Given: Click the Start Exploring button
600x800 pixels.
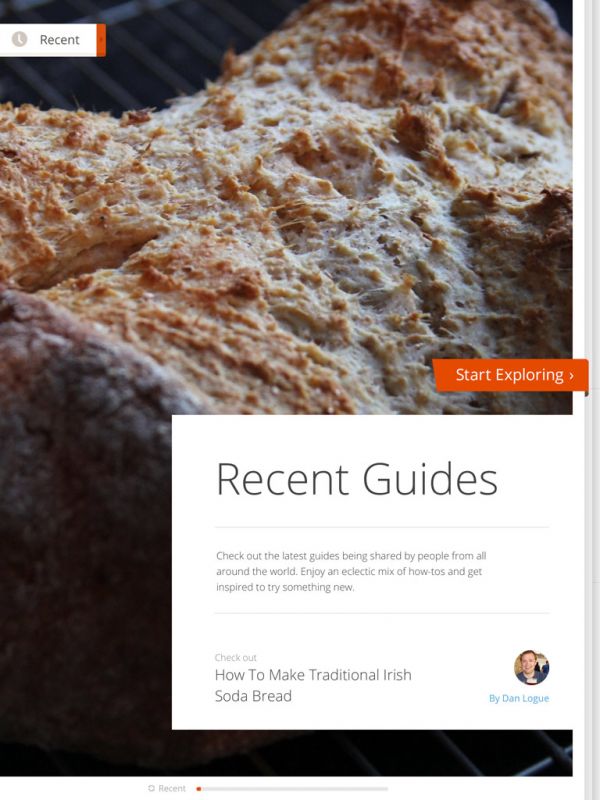Looking at the screenshot, I should coord(510,375).
